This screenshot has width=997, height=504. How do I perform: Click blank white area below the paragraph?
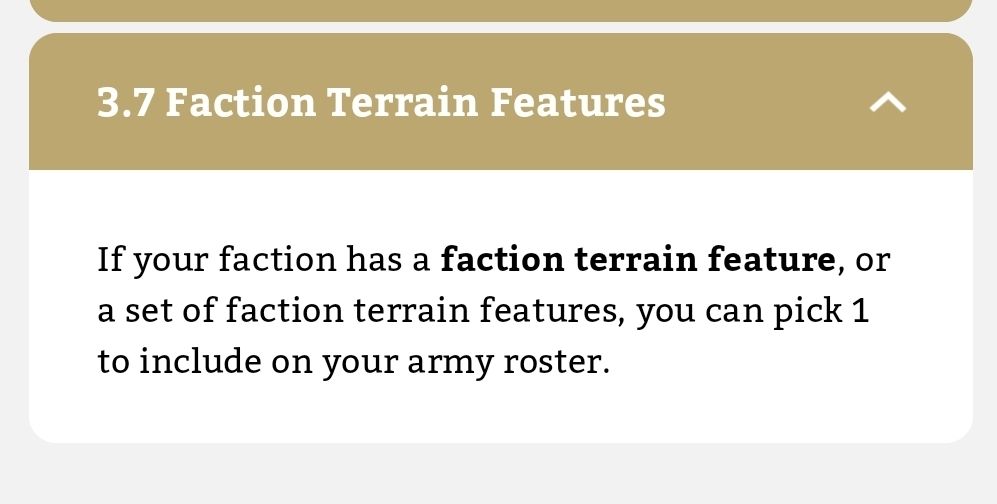coord(500,412)
